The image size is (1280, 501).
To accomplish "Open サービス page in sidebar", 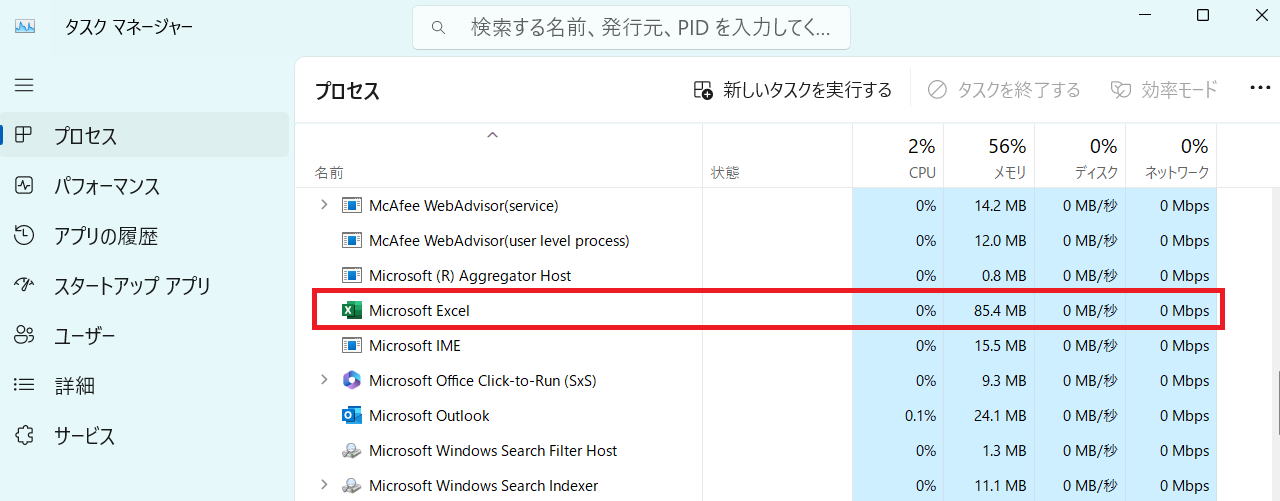I will 145,436.
